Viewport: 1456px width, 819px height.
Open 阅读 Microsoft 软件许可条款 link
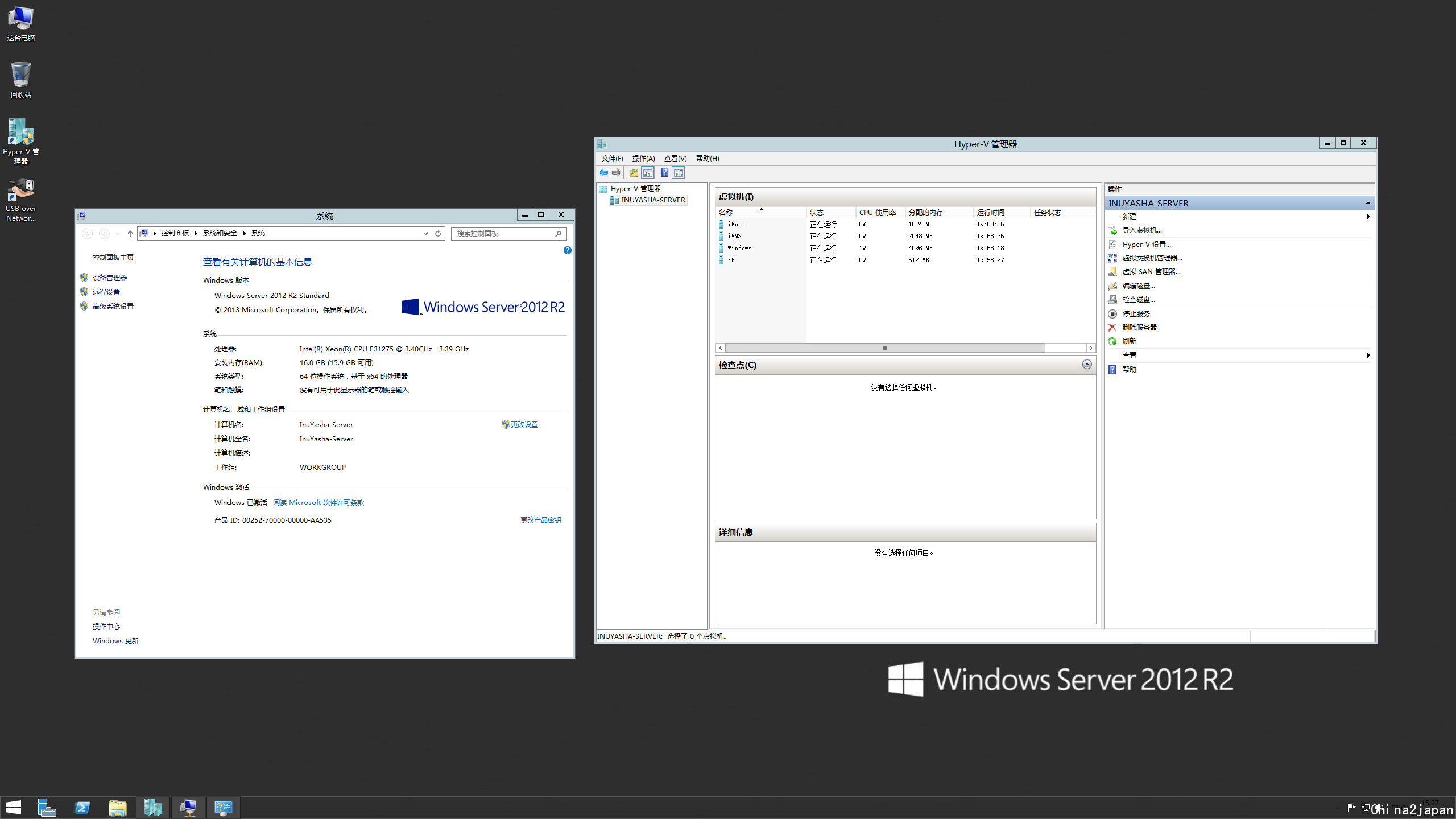pyautogui.click(x=318, y=502)
